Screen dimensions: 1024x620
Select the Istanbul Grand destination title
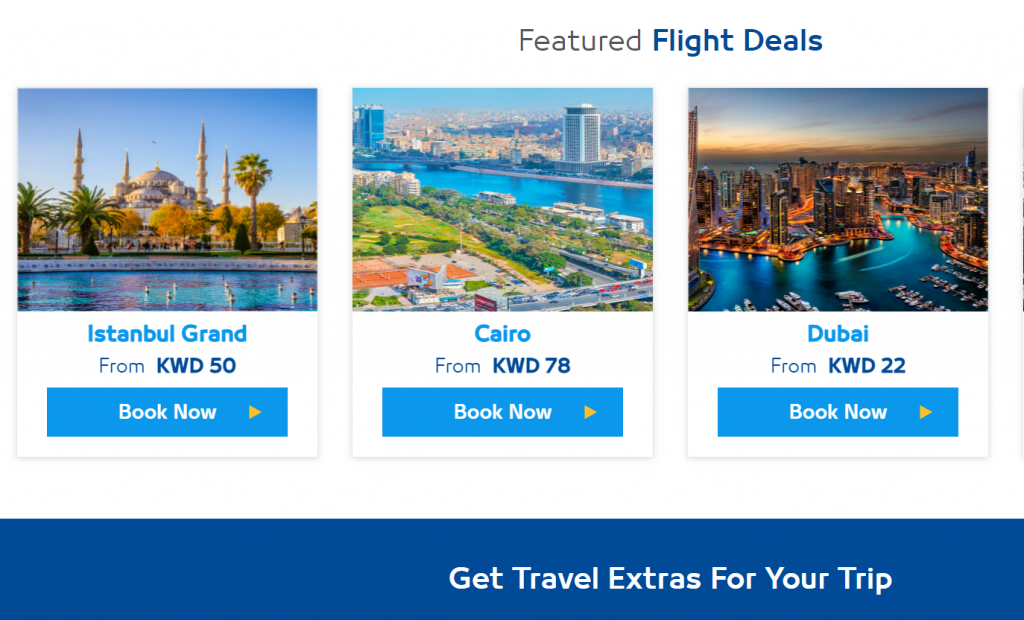(x=167, y=334)
